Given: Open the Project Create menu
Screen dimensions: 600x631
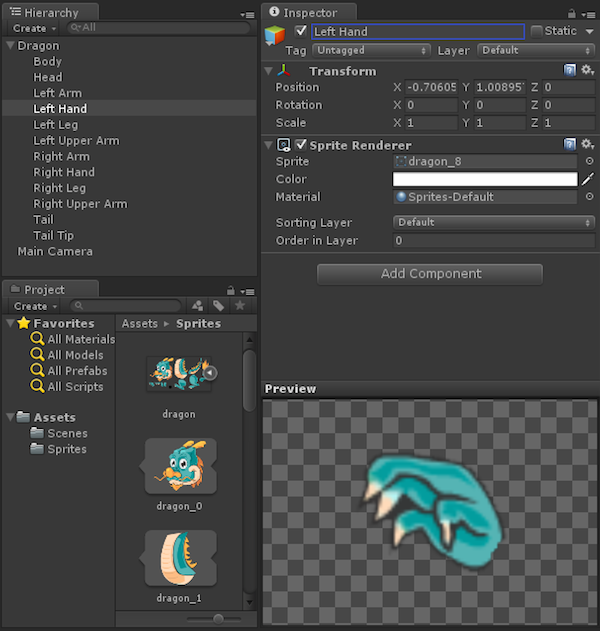Looking at the screenshot, I should pos(35,306).
